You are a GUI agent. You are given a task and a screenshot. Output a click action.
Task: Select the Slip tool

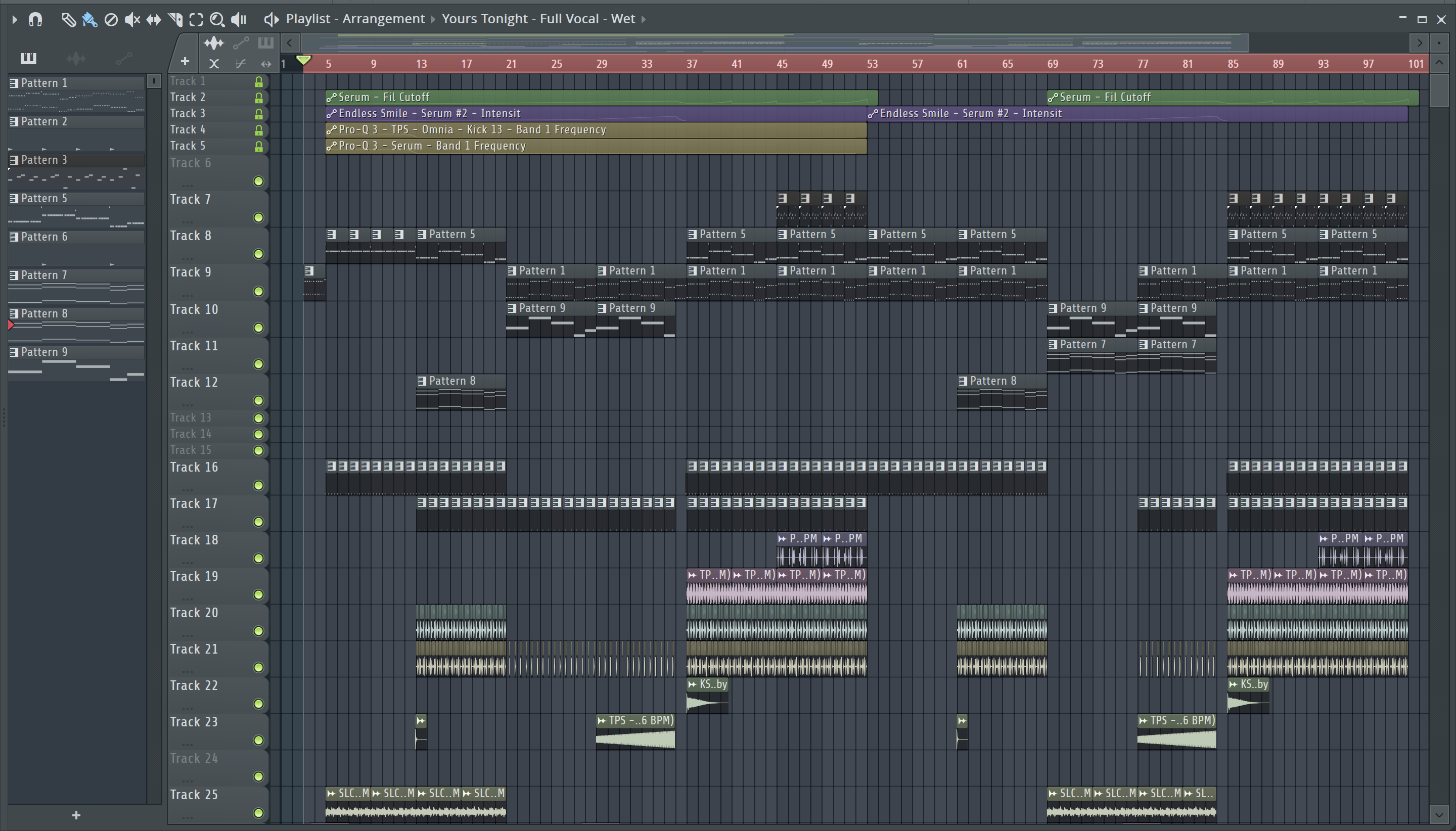click(x=154, y=19)
